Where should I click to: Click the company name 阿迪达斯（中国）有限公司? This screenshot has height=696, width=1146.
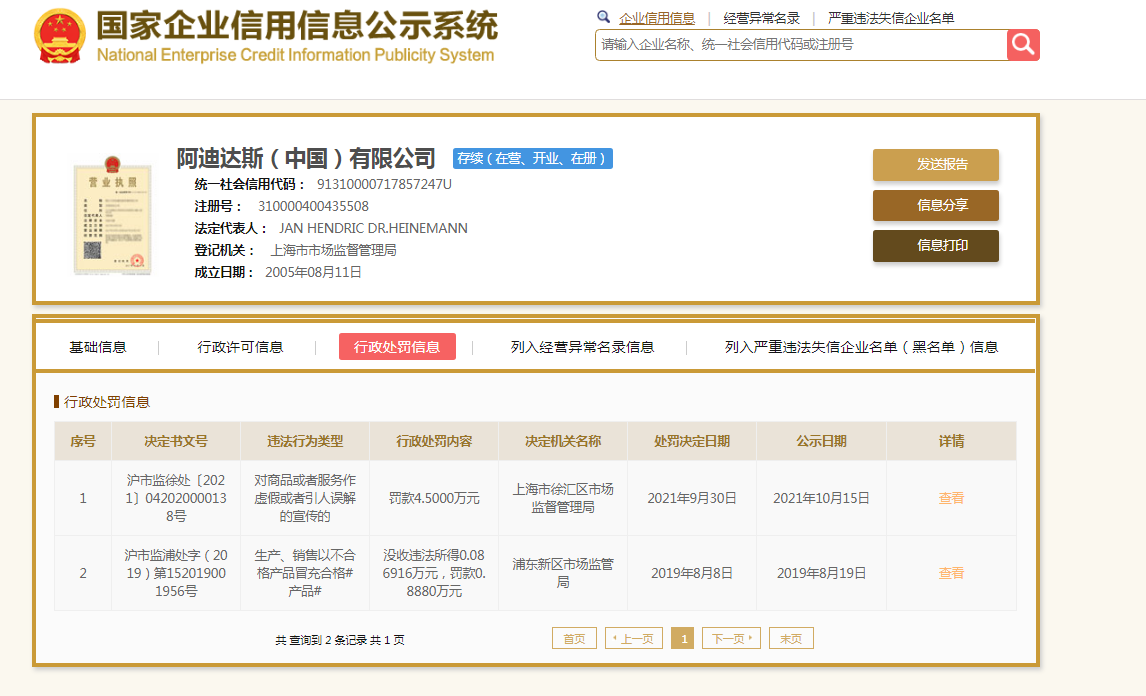coord(306,158)
